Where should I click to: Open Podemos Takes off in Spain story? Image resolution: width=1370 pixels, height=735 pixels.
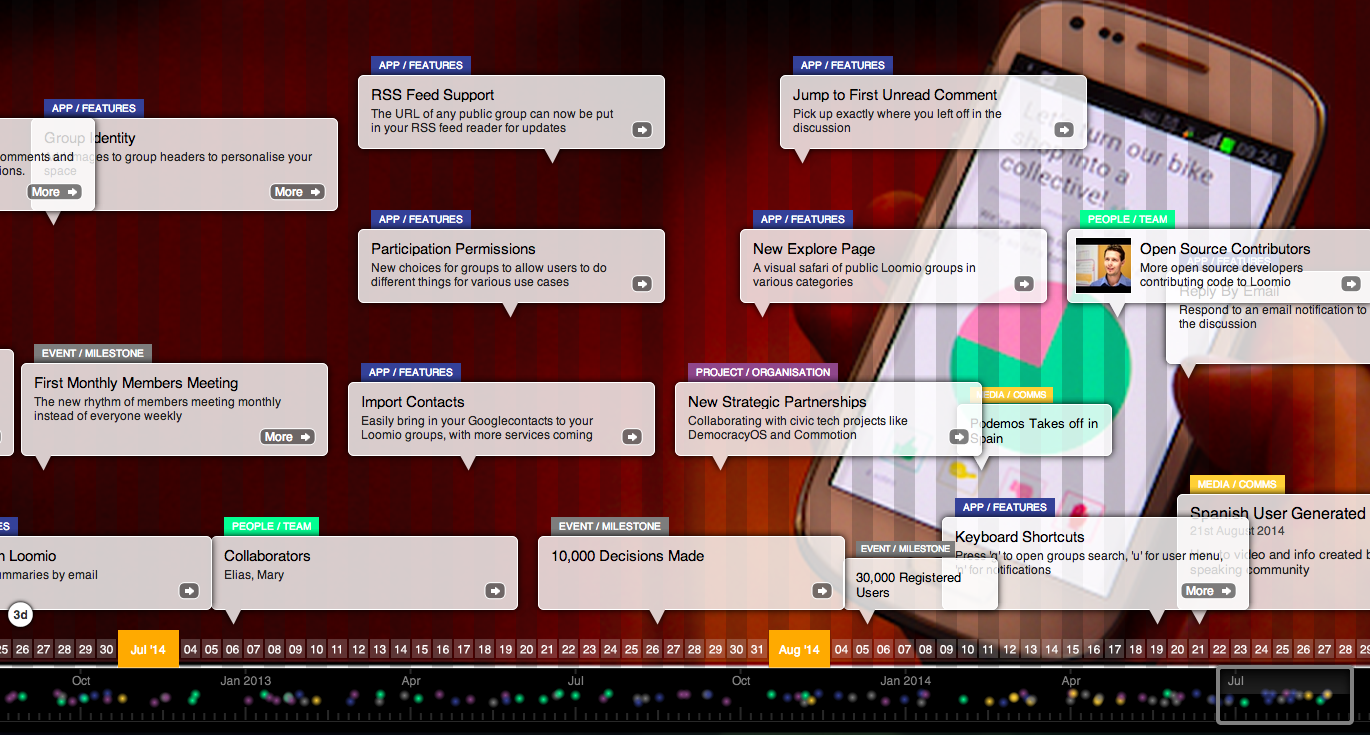pyautogui.click(x=1034, y=431)
